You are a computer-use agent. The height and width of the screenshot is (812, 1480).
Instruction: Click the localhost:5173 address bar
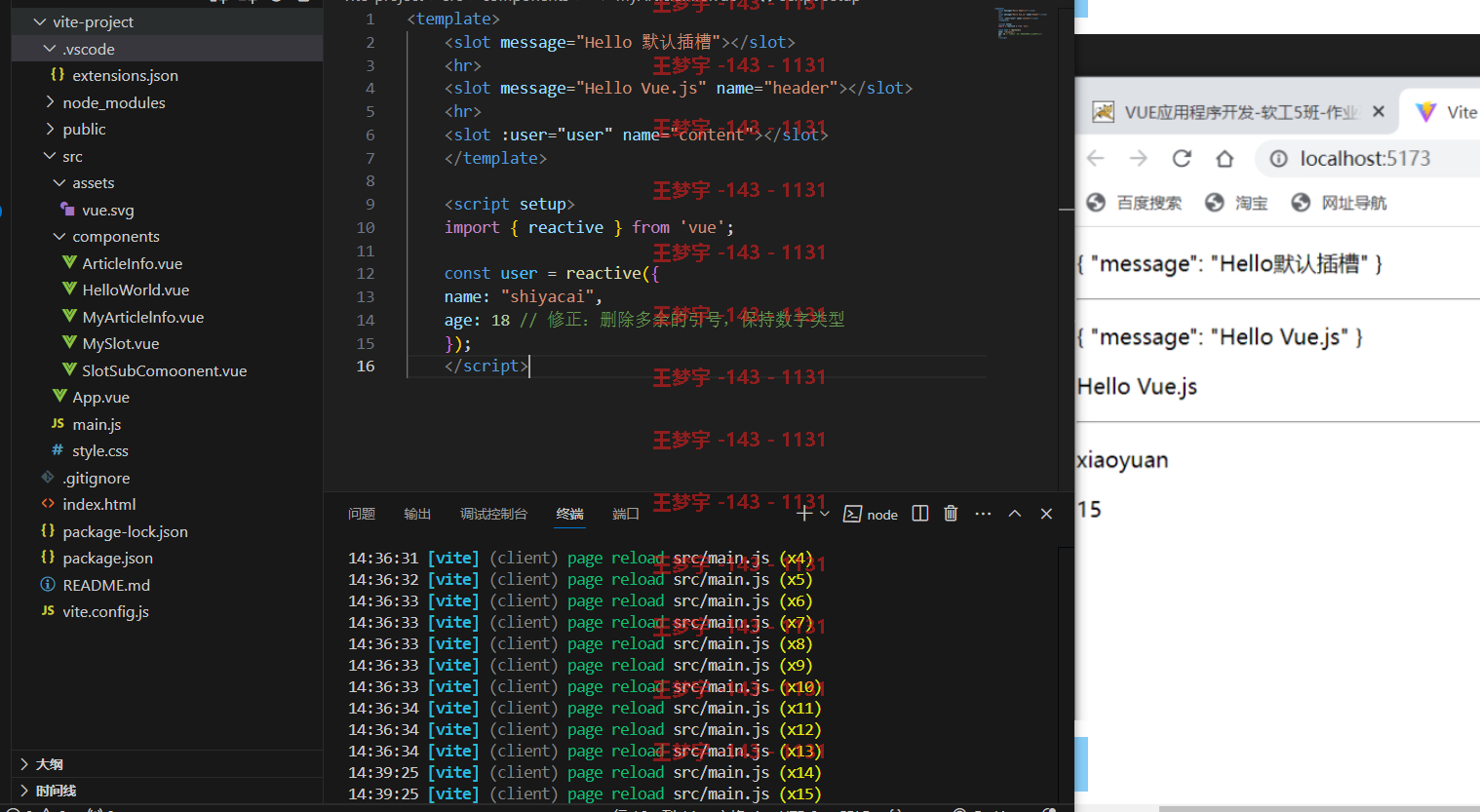click(1368, 158)
